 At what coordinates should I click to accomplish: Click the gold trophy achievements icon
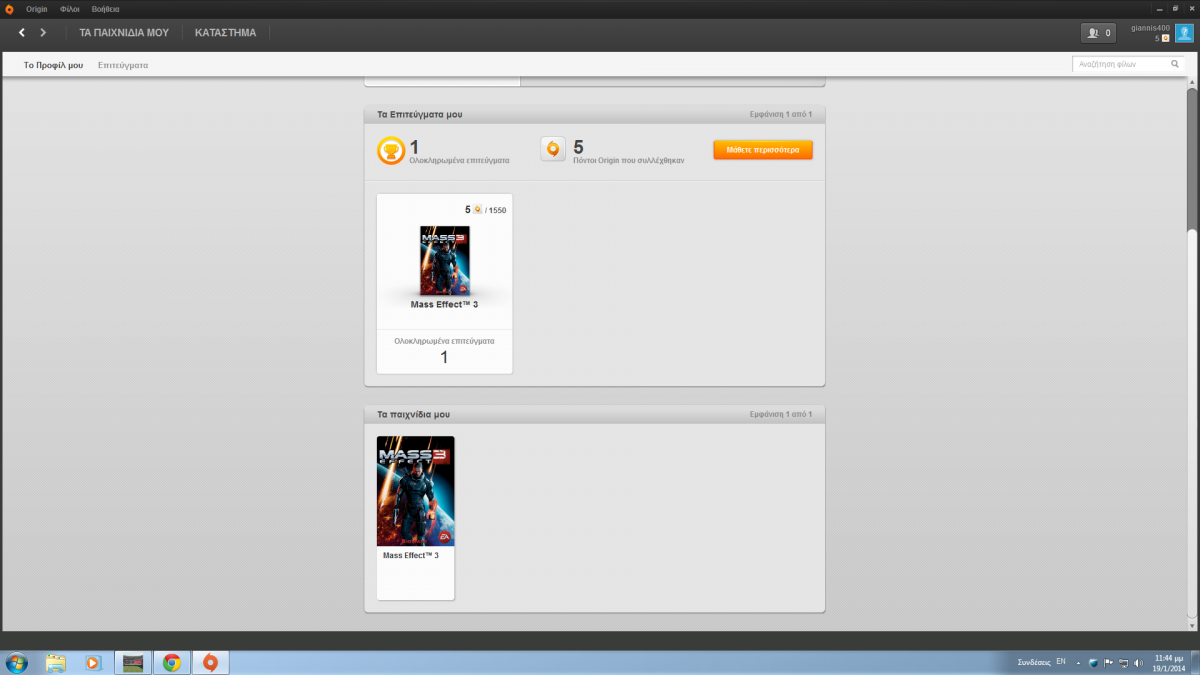pos(391,151)
